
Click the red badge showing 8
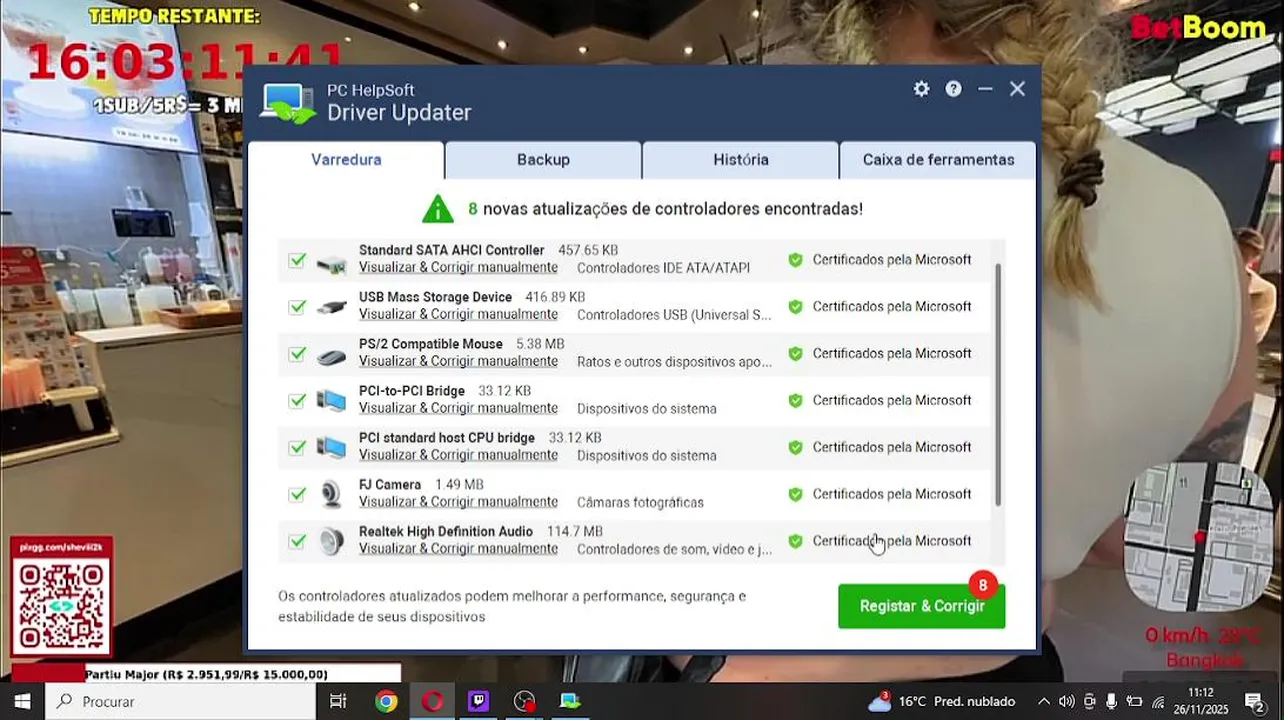[x=983, y=585]
